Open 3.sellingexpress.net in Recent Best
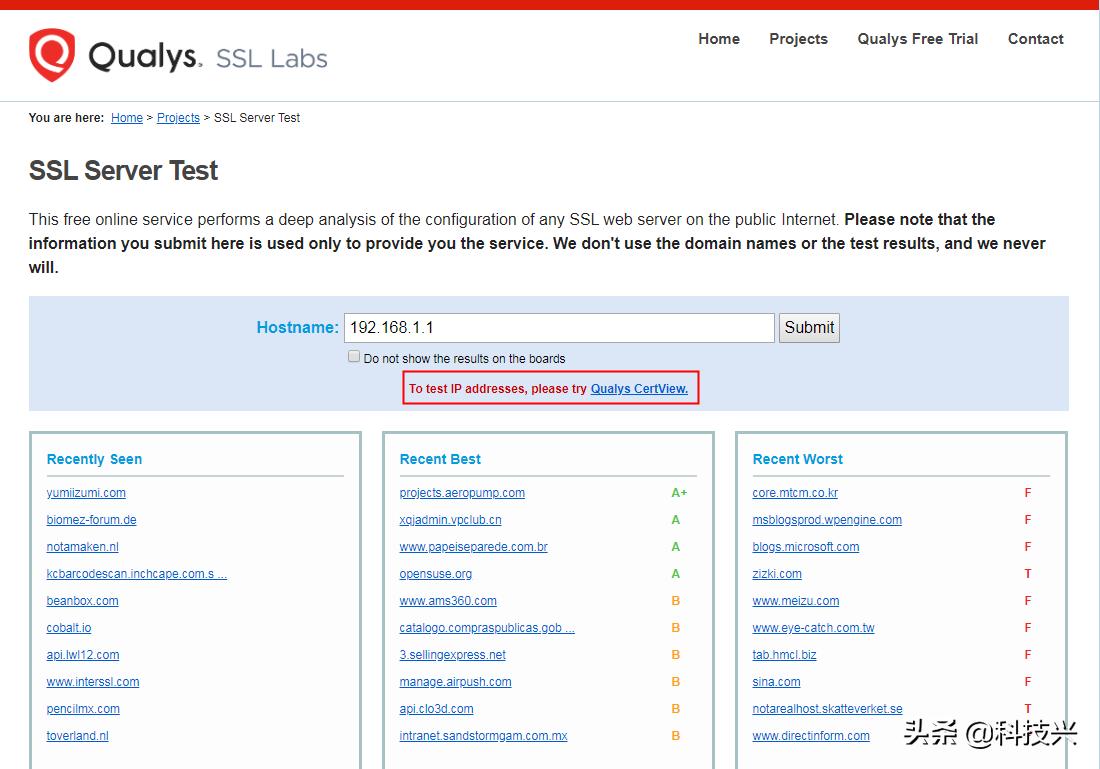Image resolution: width=1100 pixels, height=769 pixels. point(452,655)
